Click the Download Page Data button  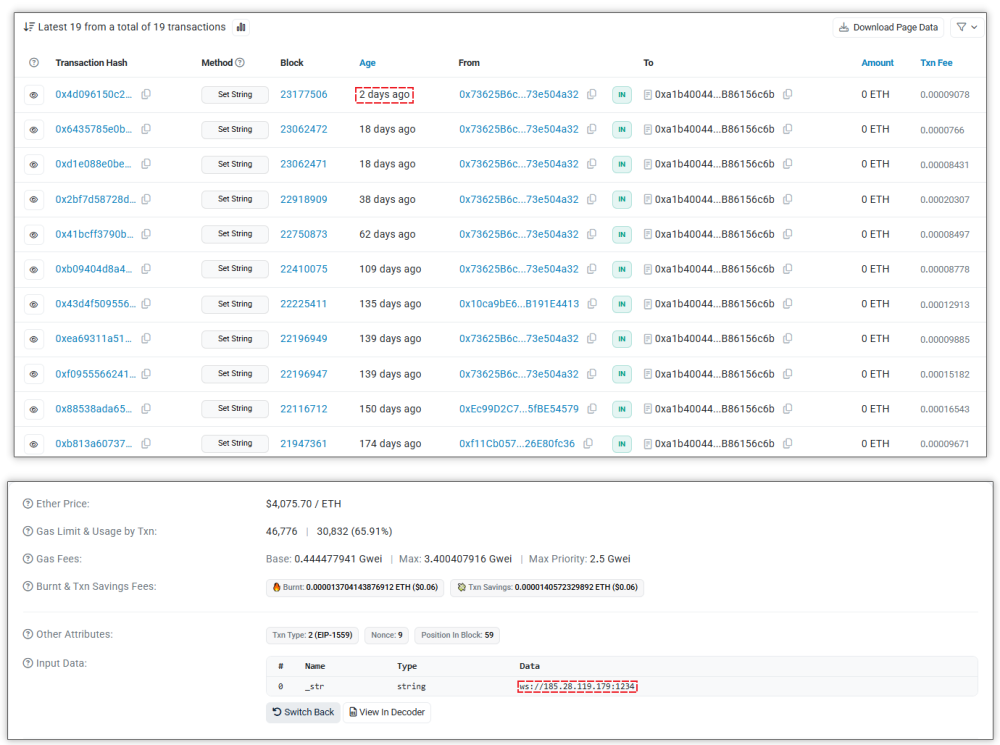coord(888,27)
